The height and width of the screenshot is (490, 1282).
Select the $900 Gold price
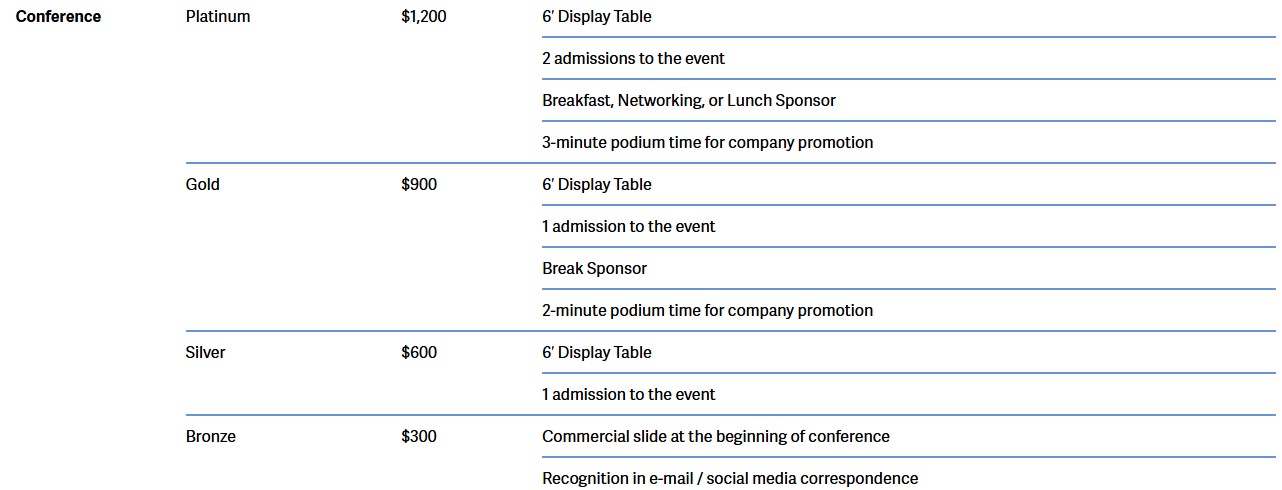pos(419,185)
